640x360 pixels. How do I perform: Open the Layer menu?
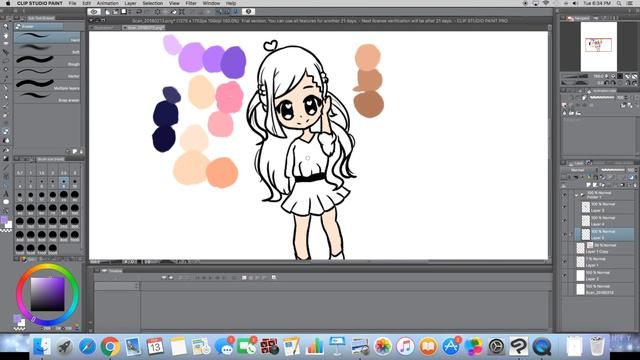coord(130,3)
